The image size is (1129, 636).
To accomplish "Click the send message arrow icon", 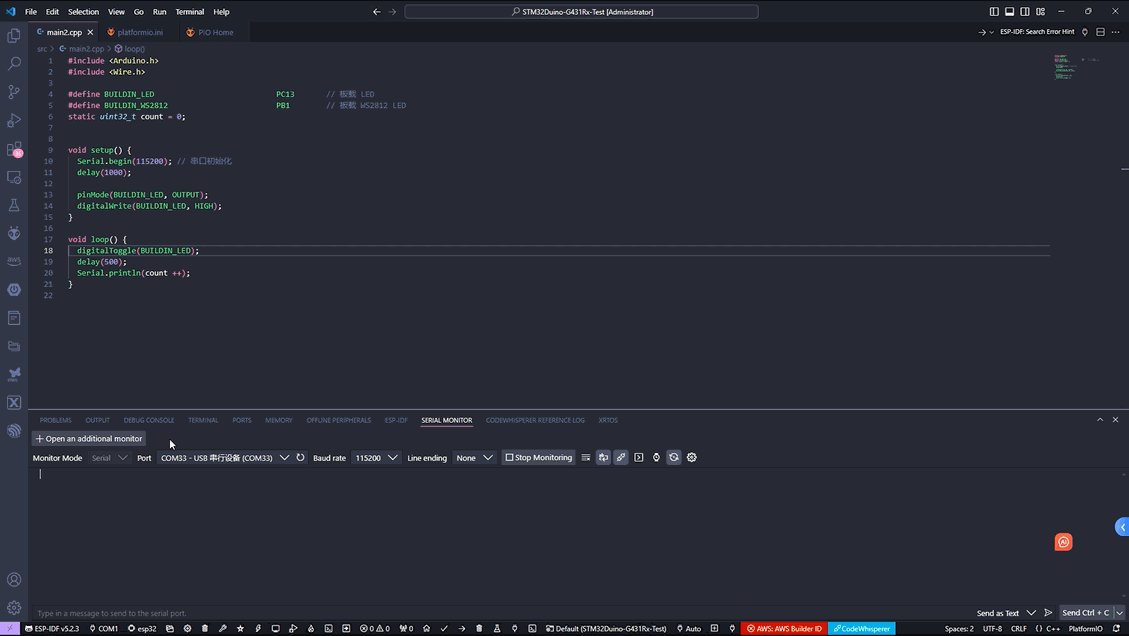I will click(1048, 613).
